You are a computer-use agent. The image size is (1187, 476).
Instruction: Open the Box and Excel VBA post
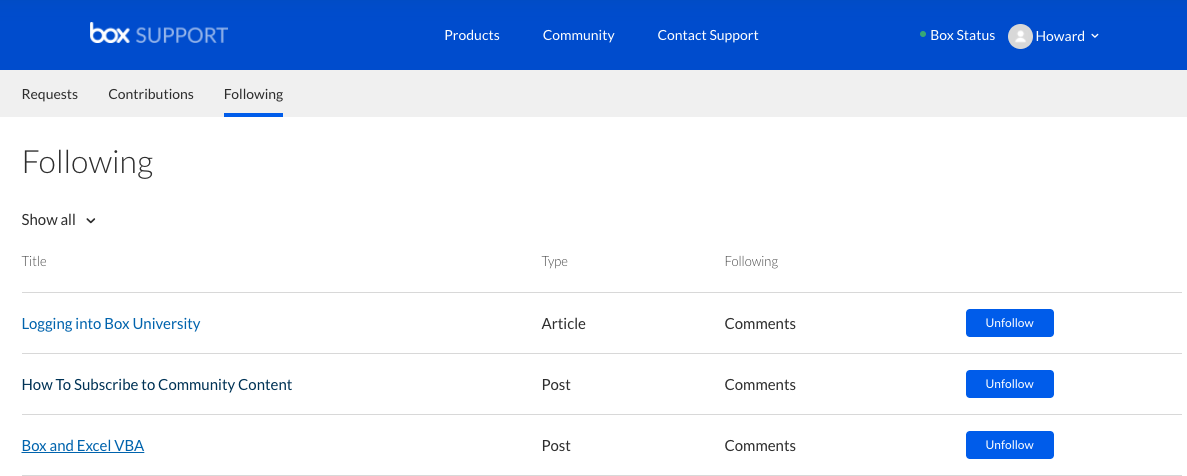(x=83, y=446)
